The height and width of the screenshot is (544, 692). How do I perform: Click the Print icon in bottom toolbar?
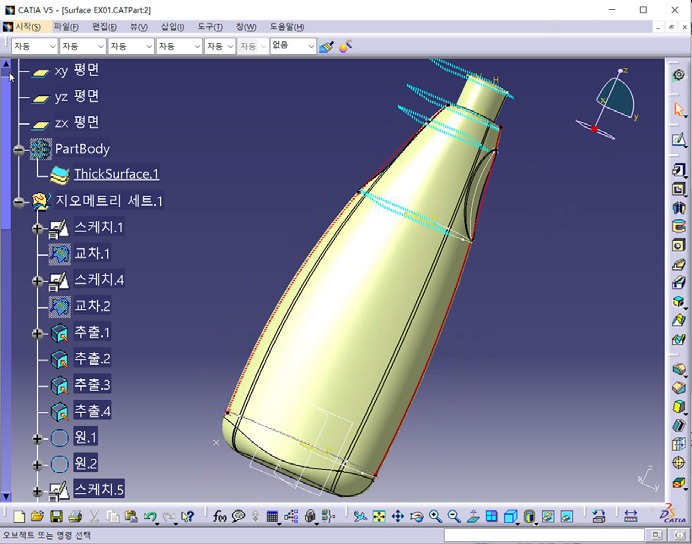(75, 516)
